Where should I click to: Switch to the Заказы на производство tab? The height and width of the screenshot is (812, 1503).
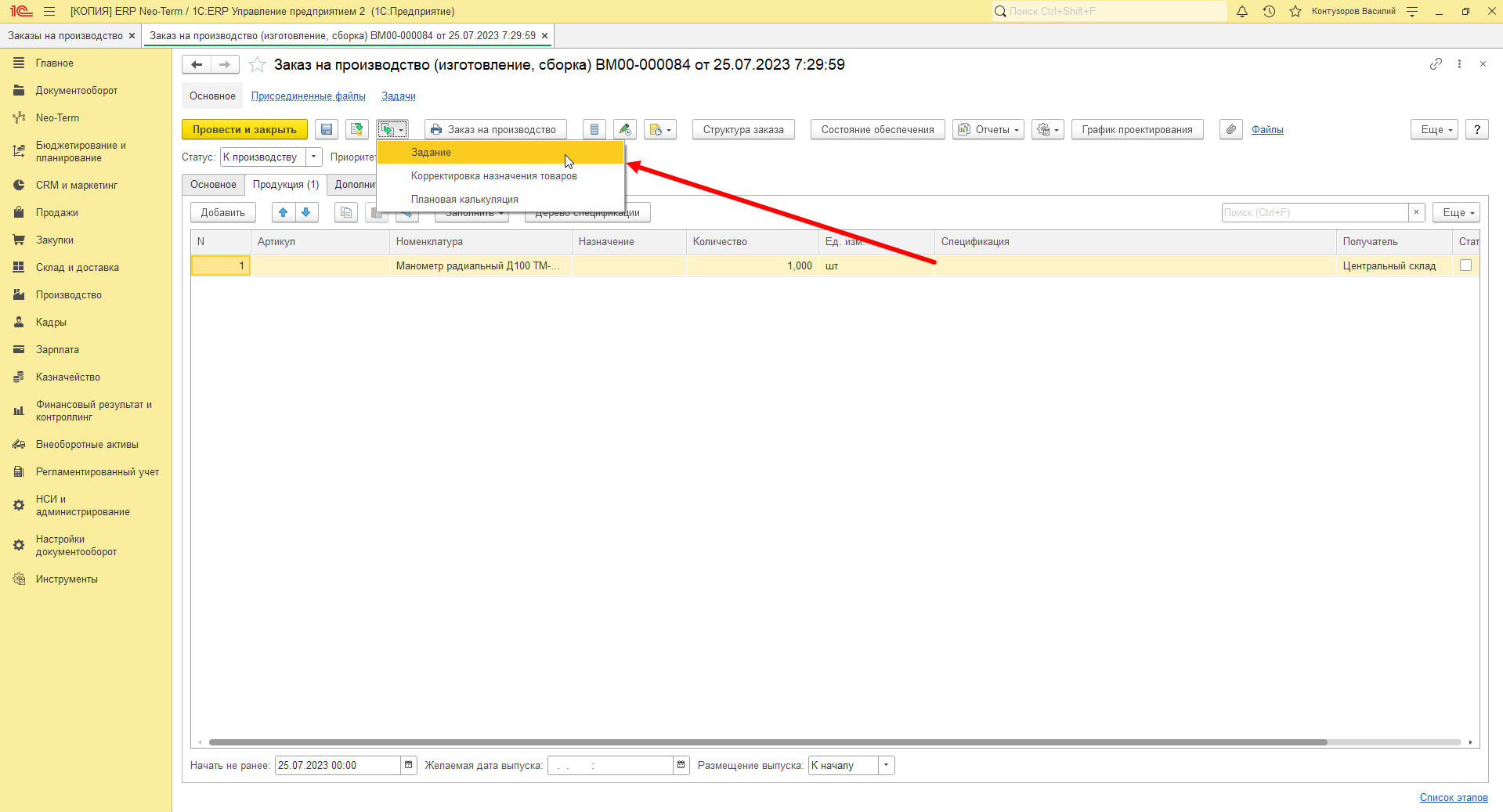[66, 36]
